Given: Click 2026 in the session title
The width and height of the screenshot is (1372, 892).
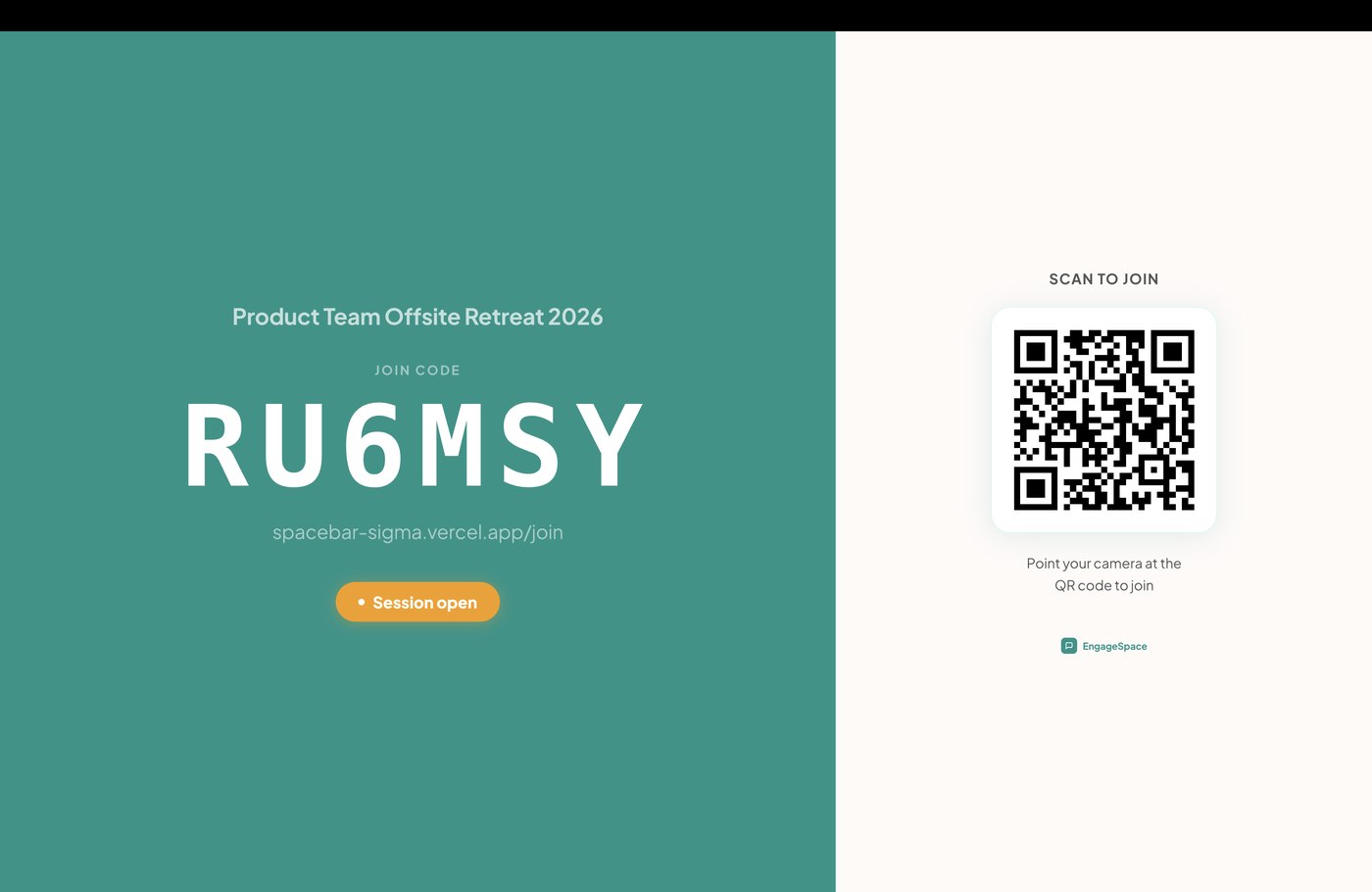Looking at the screenshot, I should click(575, 317).
